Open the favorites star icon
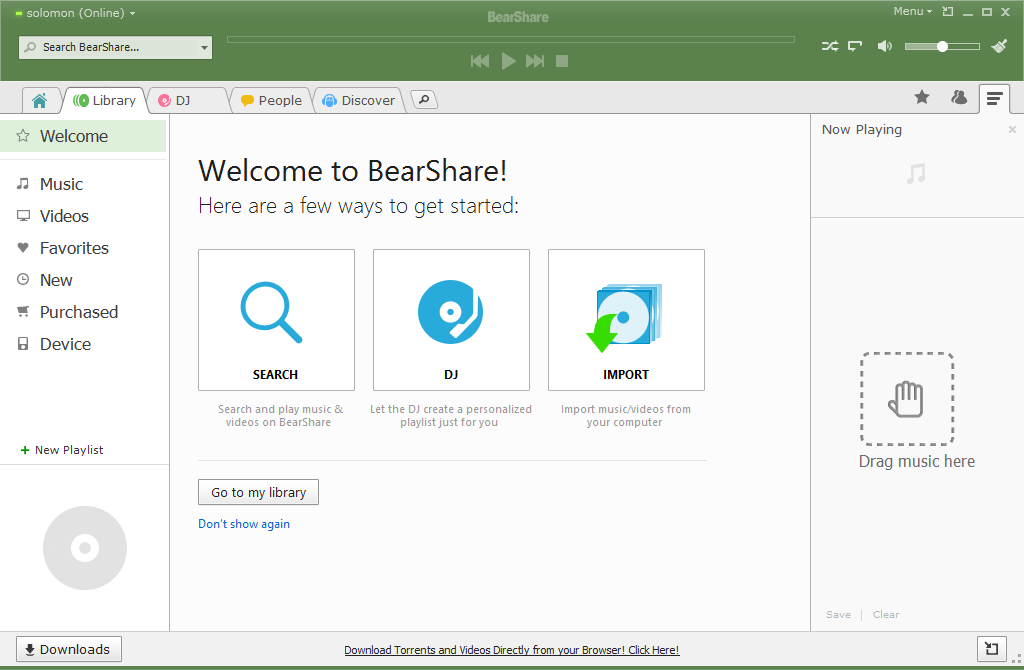This screenshot has height=670, width=1024. [921, 97]
